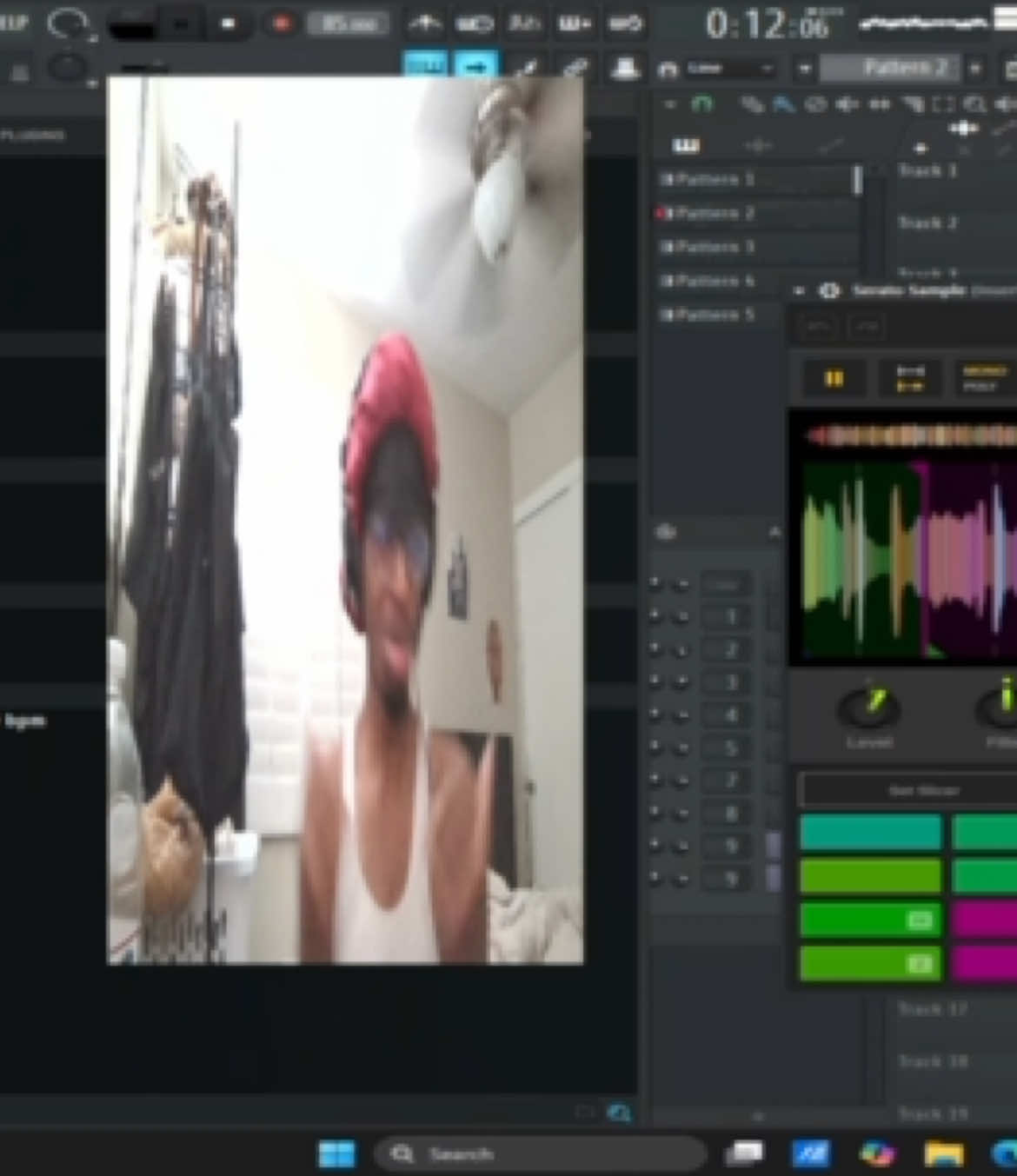Select the magnifier zoom tool in playlist toolbar
Image resolution: width=1017 pixels, height=1176 pixels.
pos(974,105)
